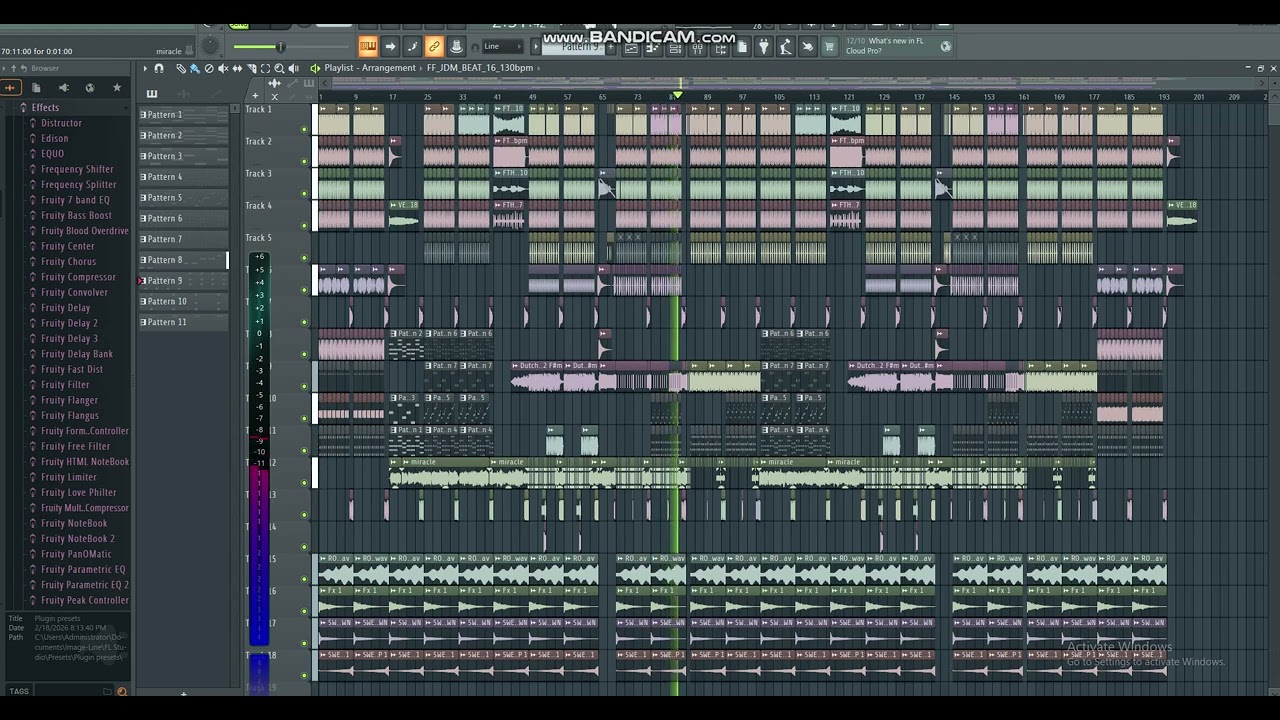Open the Playlist - Arrangement breadcrumb menu
The height and width of the screenshot is (720, 1280).
(x=370, y=68)
